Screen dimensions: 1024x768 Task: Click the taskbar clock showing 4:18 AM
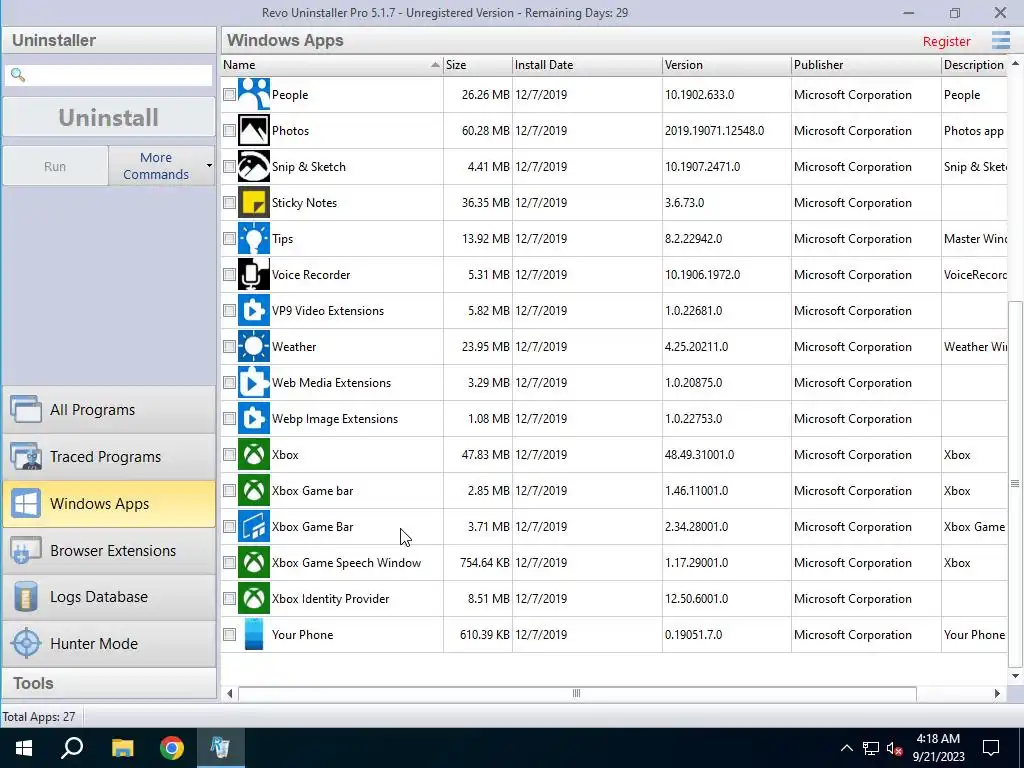click(x=938, y=748)
